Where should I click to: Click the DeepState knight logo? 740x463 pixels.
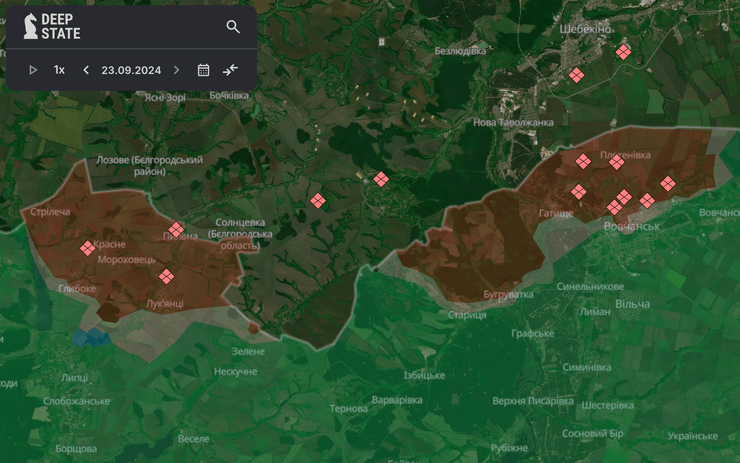coord(31,26)
